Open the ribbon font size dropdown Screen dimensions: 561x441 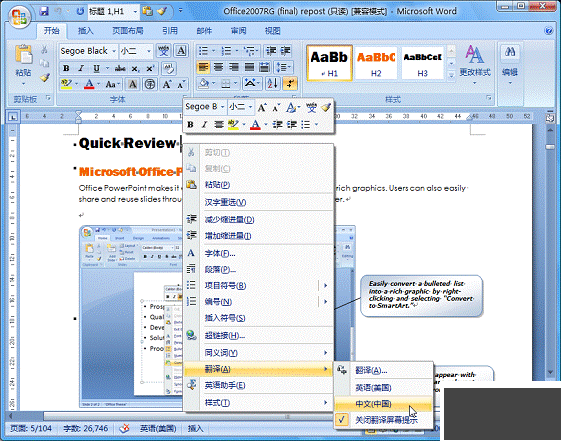149,51
